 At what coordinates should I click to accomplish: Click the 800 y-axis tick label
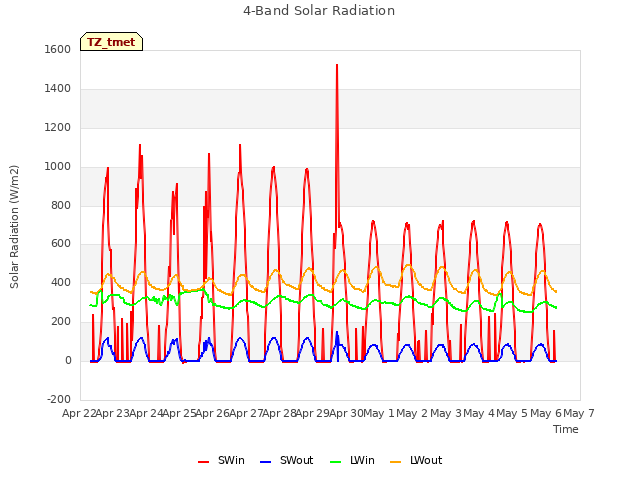click(61, 205)
